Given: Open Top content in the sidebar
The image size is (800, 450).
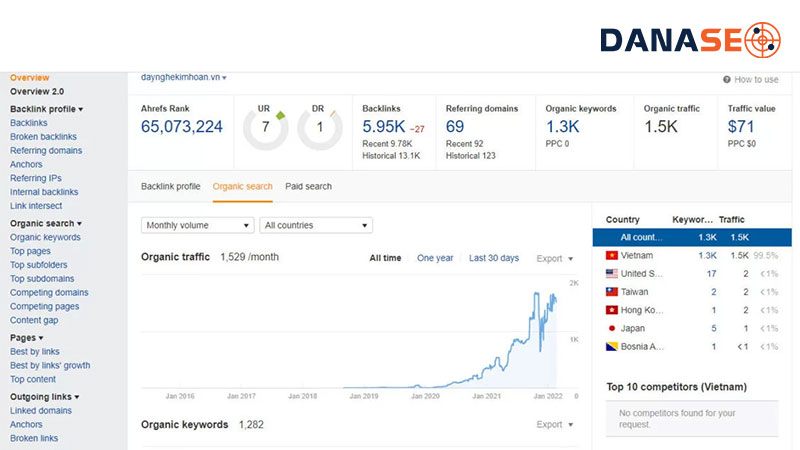Looking at the screenshot, I should [33, 379].
